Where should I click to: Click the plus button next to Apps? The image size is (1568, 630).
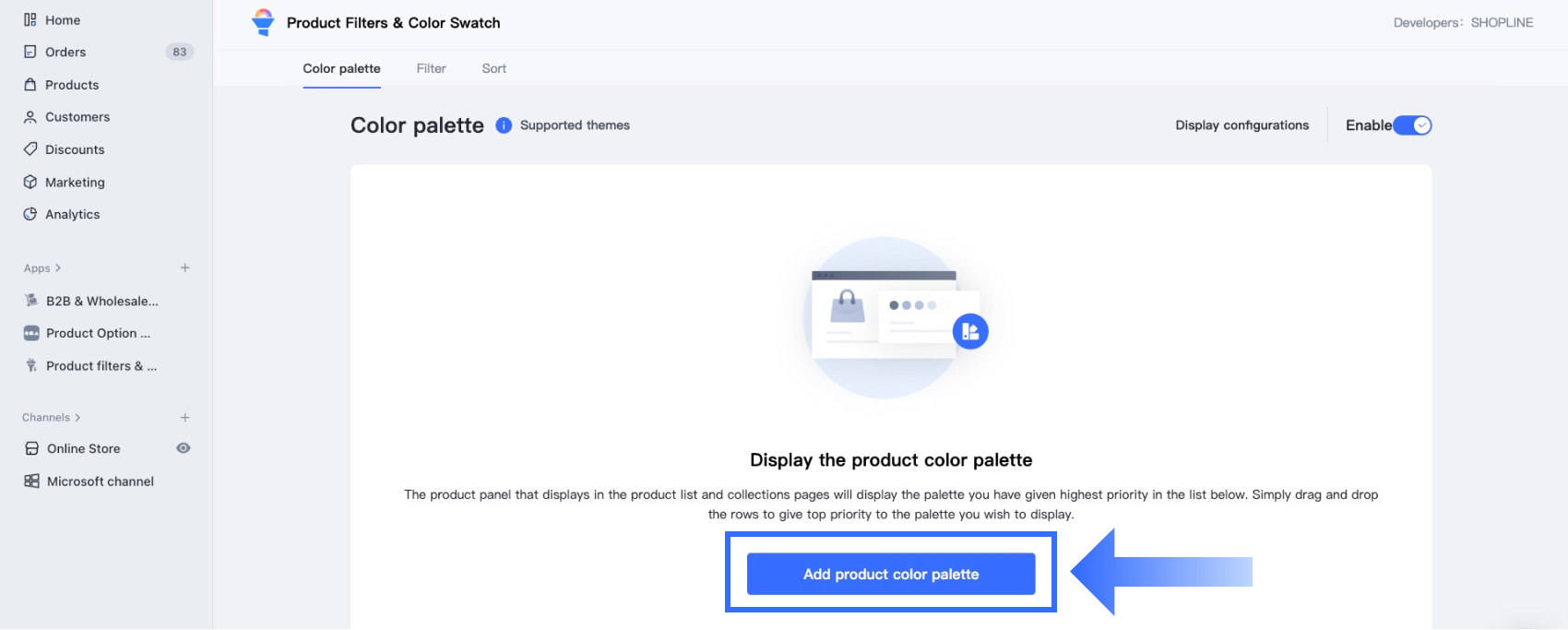pyautogui.click(x=184, y=268)
